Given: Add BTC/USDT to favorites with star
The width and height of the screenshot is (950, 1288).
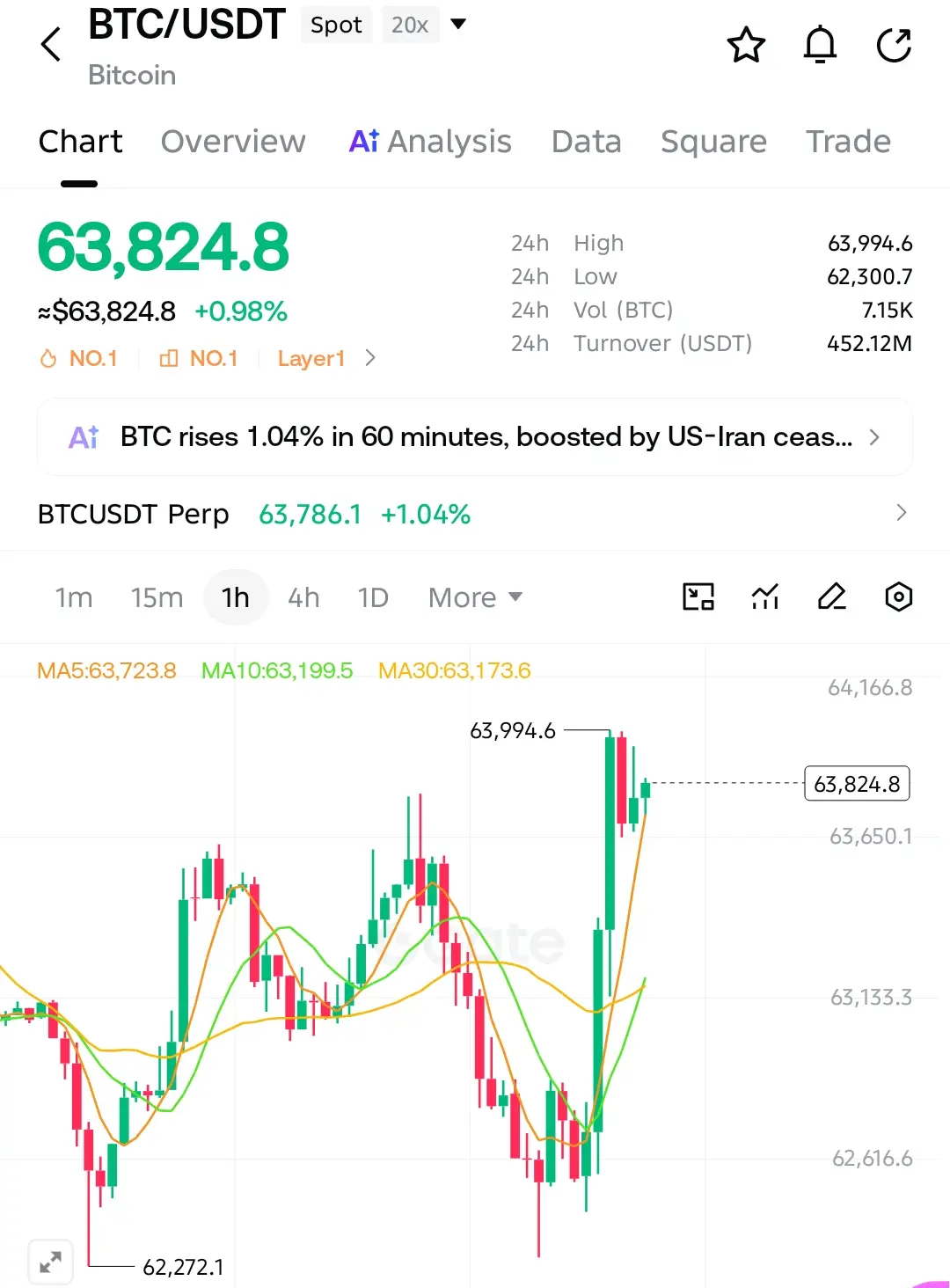Looking at the screenshot, I should [x=746, y=45].
